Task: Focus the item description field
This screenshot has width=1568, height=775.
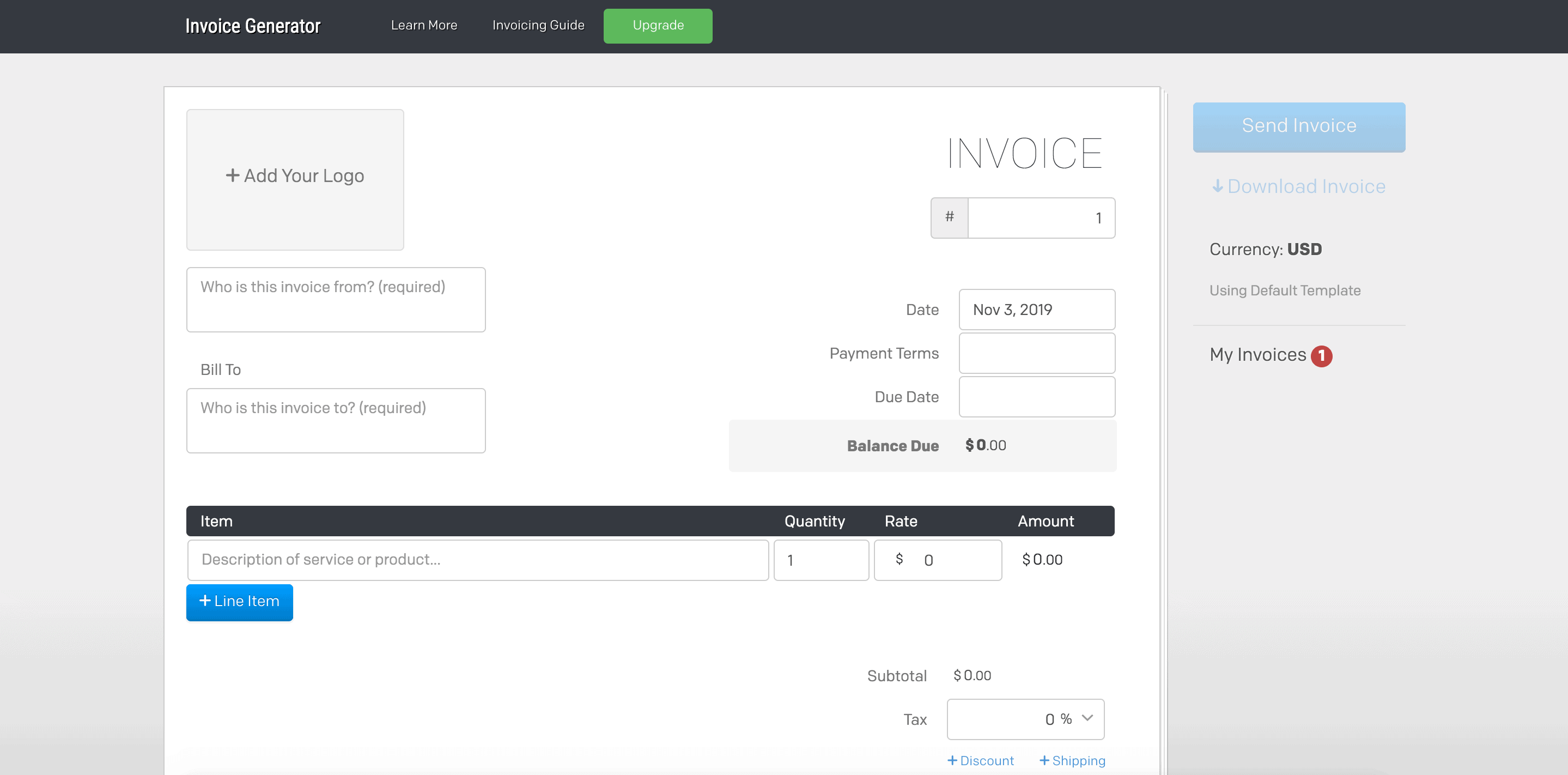Action: coord(478,560)
